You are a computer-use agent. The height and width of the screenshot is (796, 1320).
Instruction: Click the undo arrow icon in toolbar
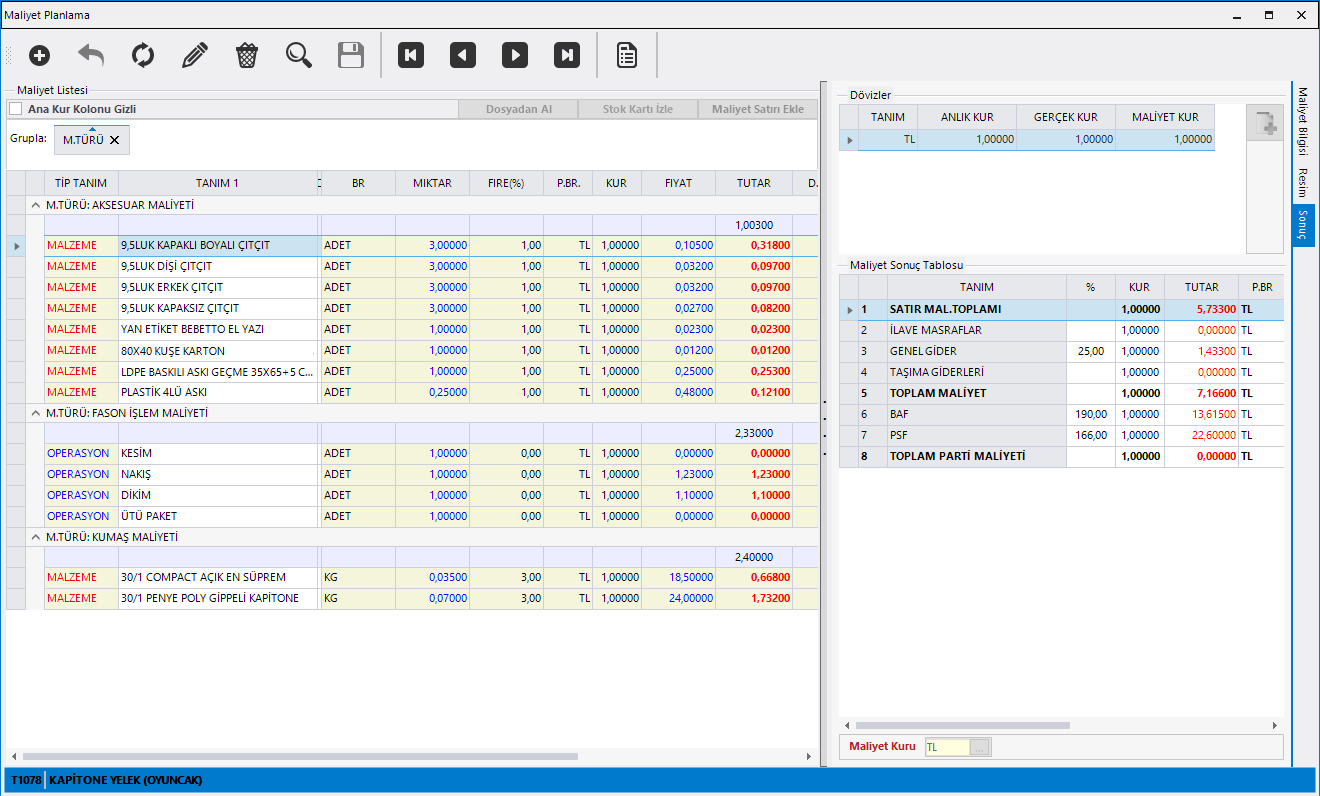(x=91, y=55)
